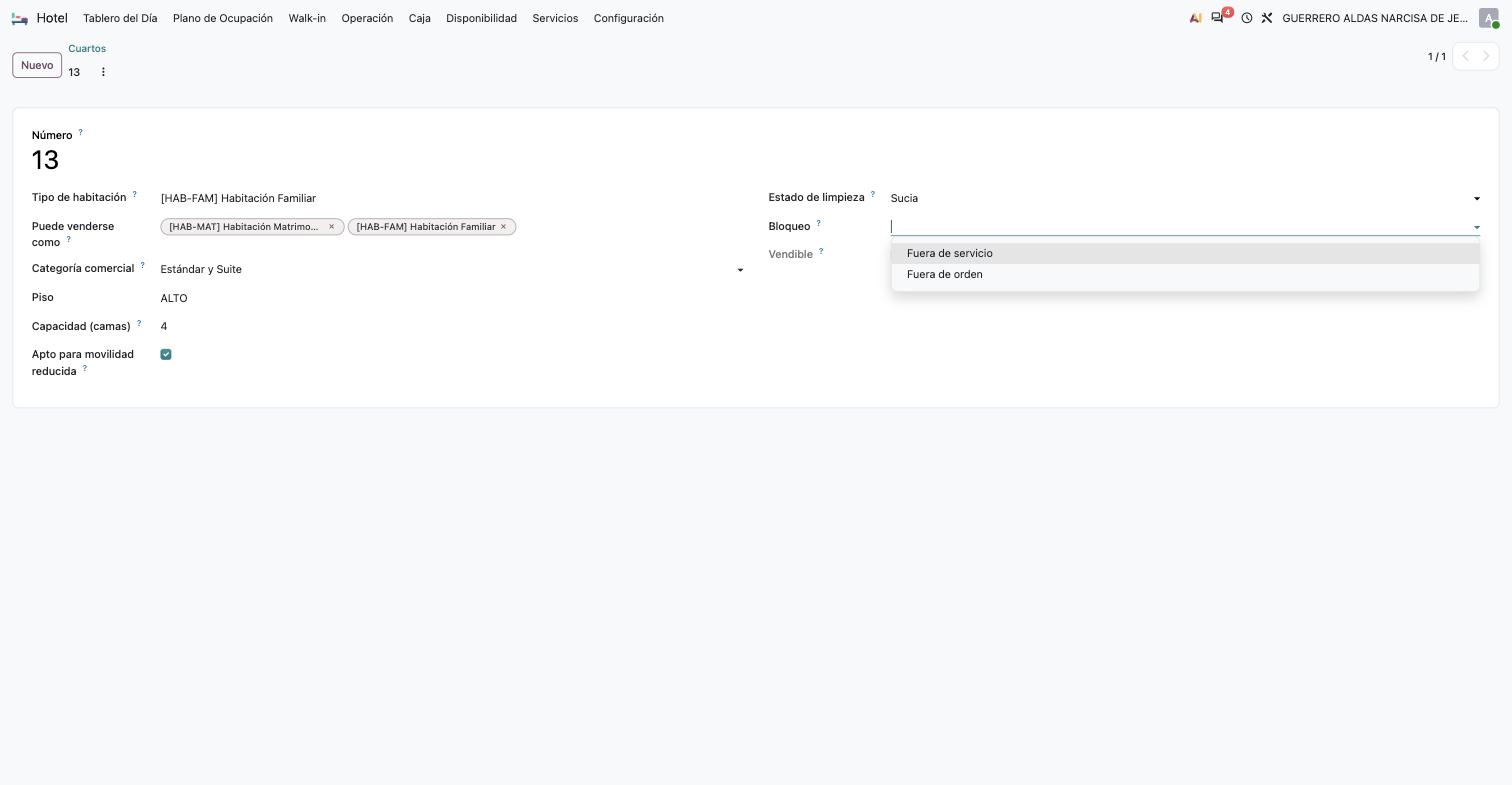
Task: Show help tooltip for Puede venderse como
Action: pyautogui.click(x=68, y=239)
